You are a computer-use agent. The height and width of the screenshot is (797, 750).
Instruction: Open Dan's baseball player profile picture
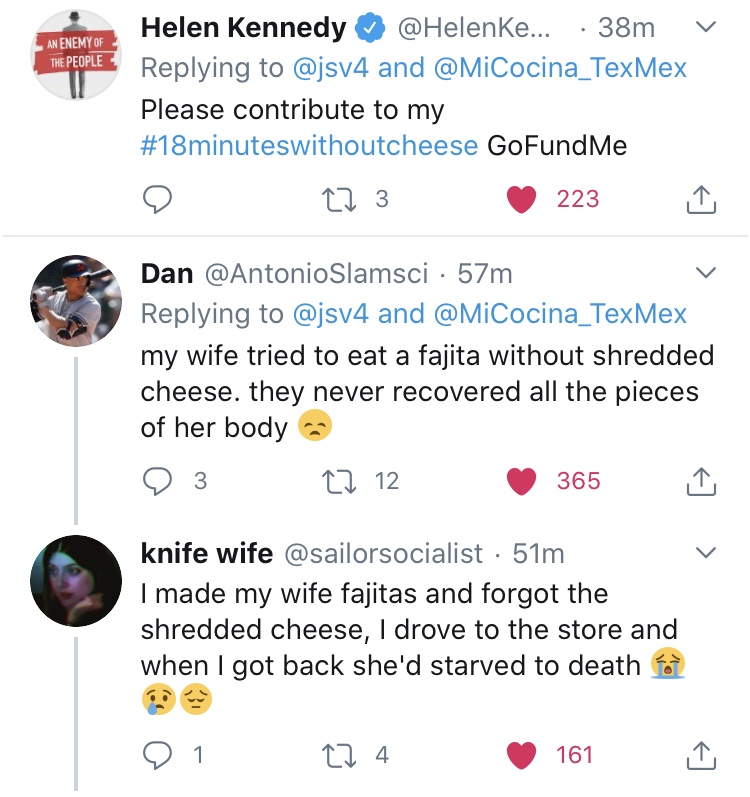pos(76,301)
